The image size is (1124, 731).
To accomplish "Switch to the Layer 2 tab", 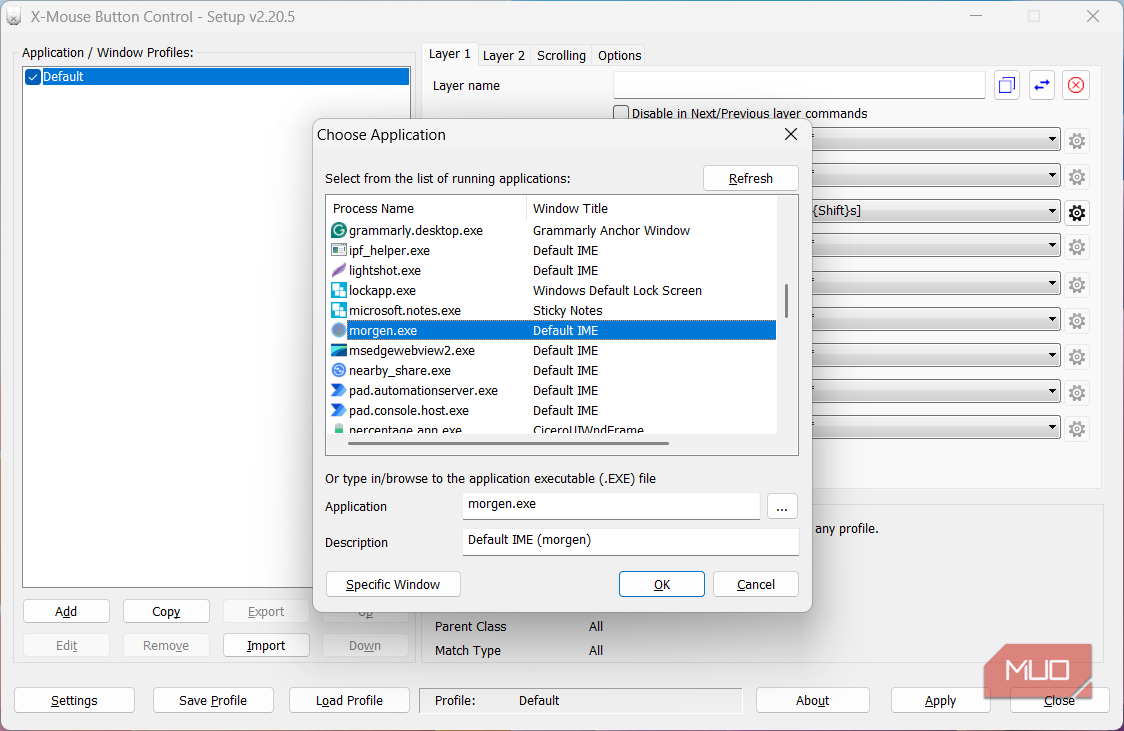I will (503, 55).
